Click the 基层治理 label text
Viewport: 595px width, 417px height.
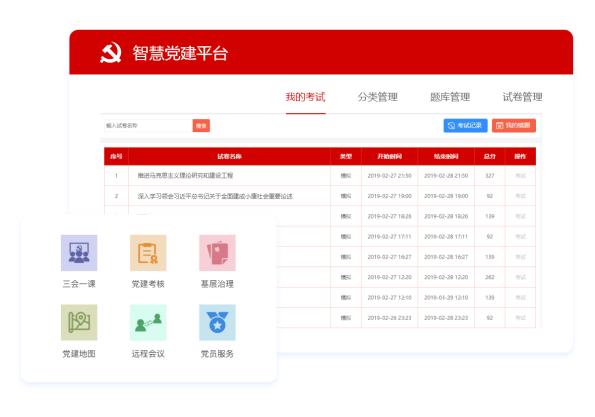tap(217, 284)
